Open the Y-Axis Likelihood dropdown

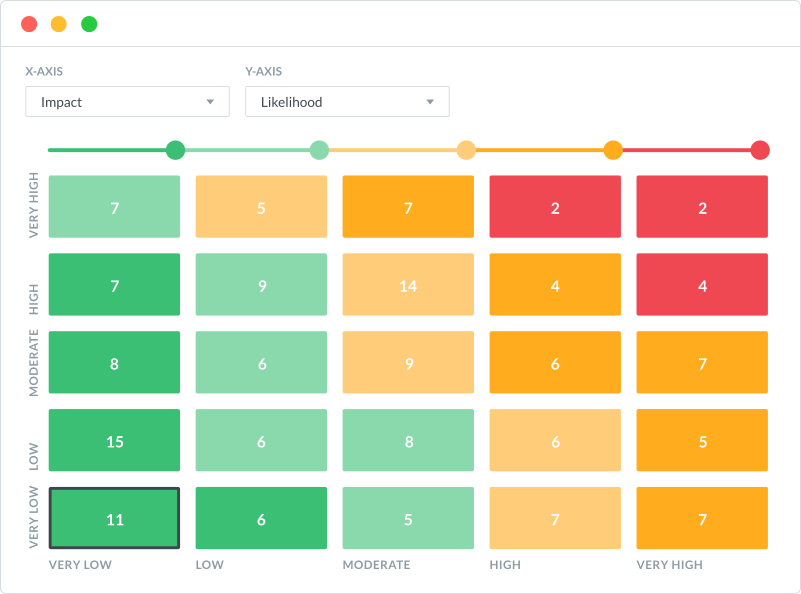pyautogui.click(x=347, y=101)
